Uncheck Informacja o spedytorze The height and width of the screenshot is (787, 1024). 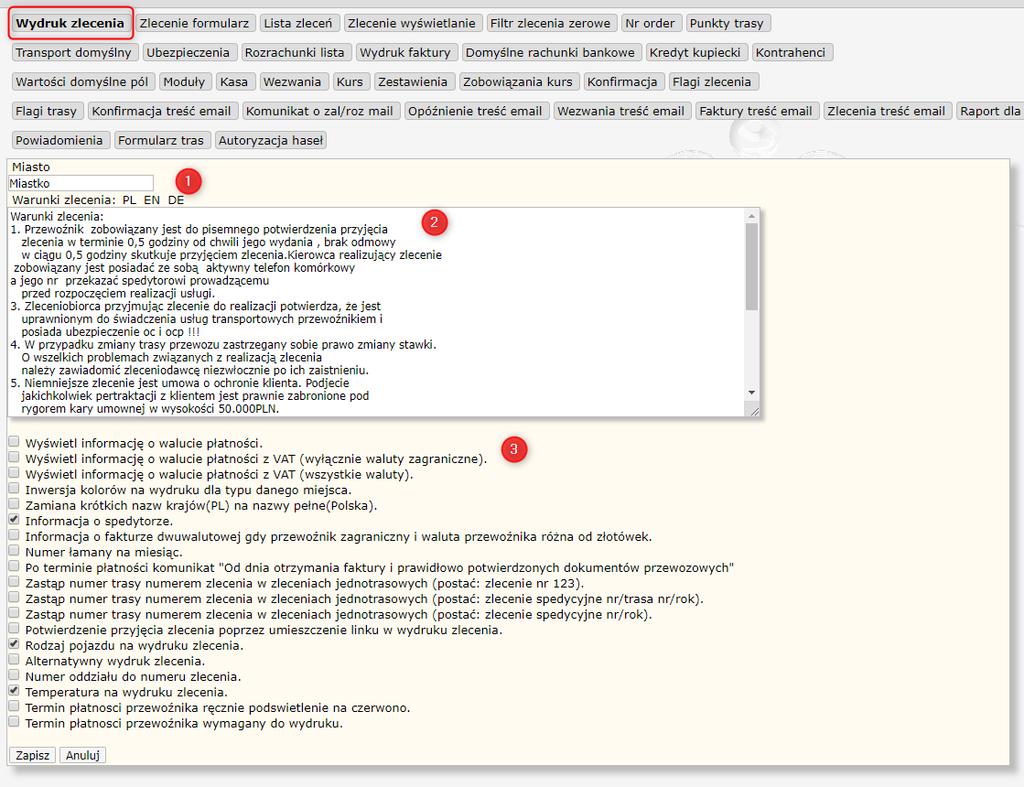click(x=14, y=519)
